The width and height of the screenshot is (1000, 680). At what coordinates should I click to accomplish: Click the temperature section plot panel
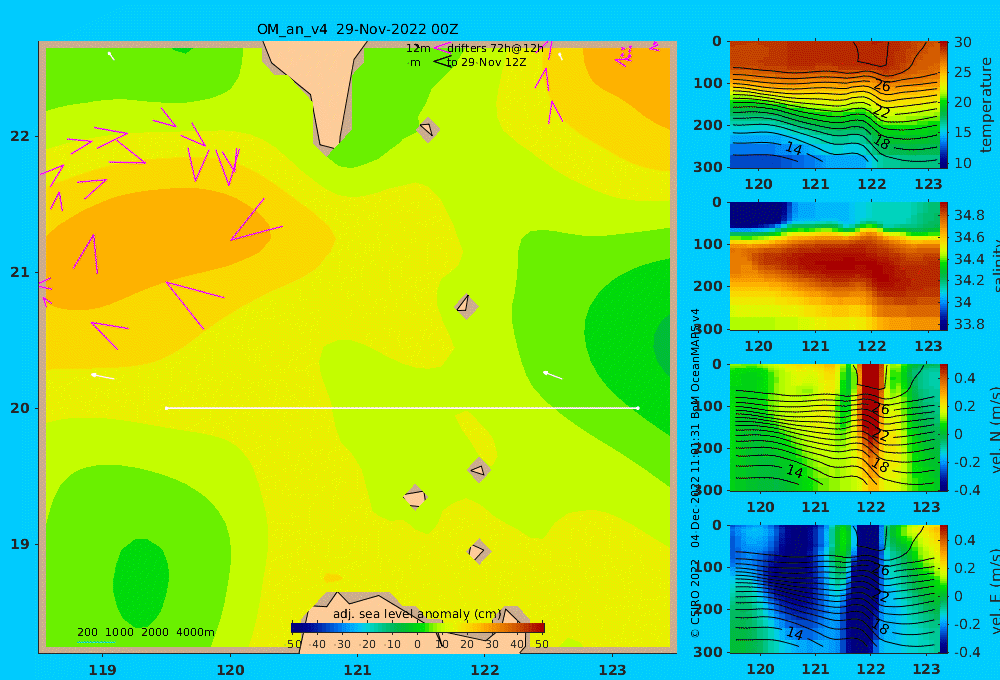834,105
